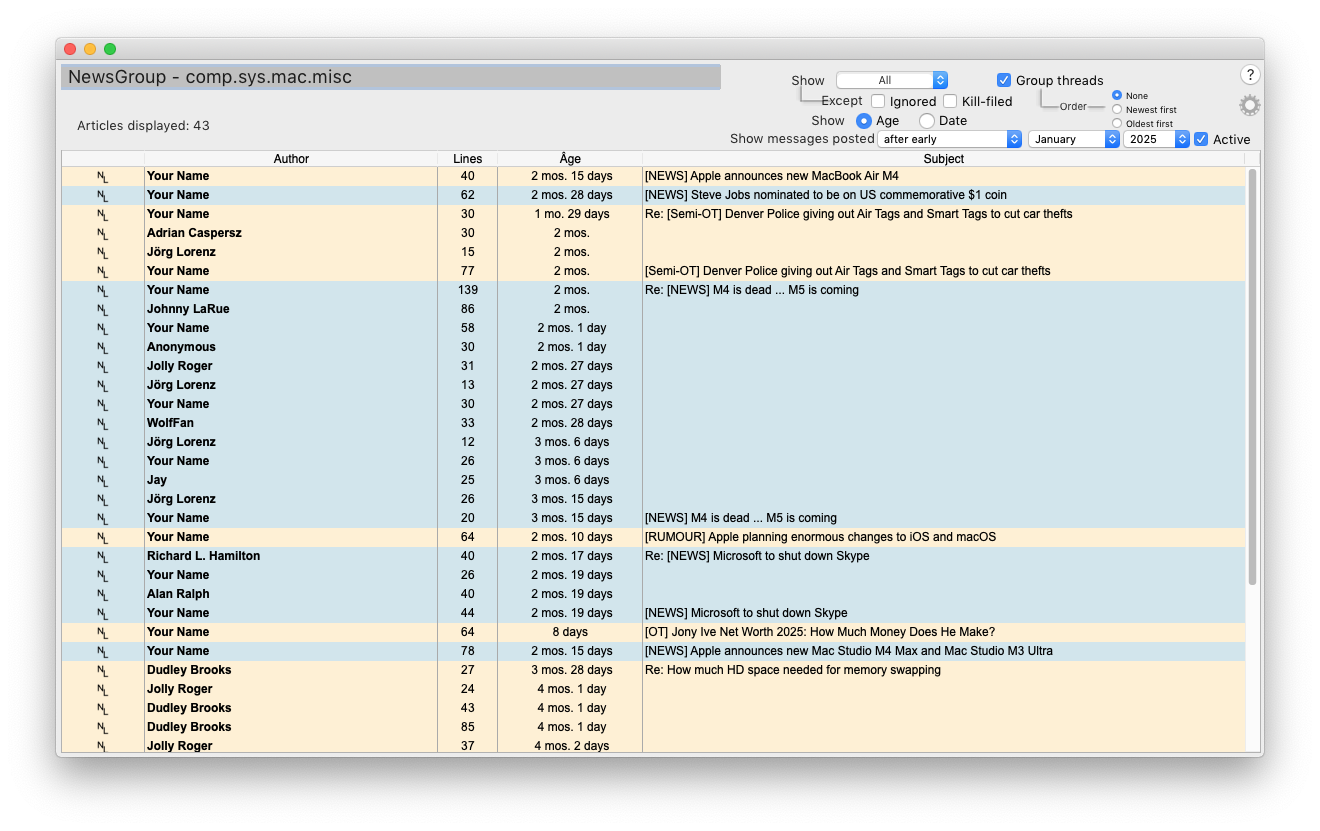Screen dimensions: 1320x831
Task: Sort messages by the Author column header
Action: tap(292, 158)
